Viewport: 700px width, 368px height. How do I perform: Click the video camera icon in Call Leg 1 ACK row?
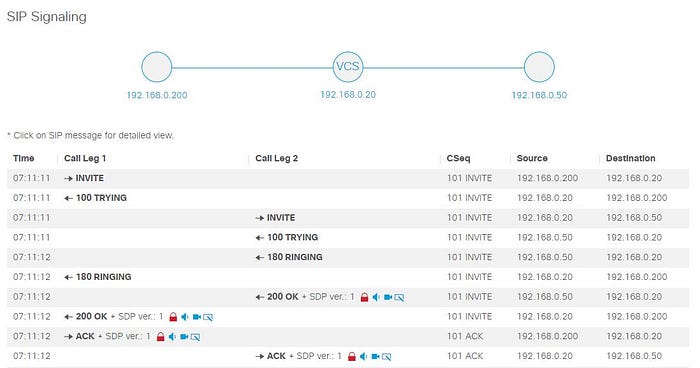click(184, 336)
